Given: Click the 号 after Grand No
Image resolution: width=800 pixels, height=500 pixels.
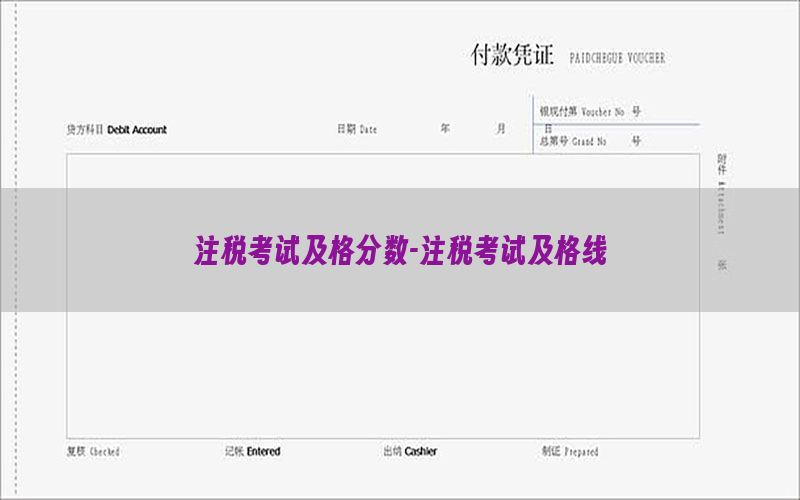Looking at the screenshot, I should point(636,140).
